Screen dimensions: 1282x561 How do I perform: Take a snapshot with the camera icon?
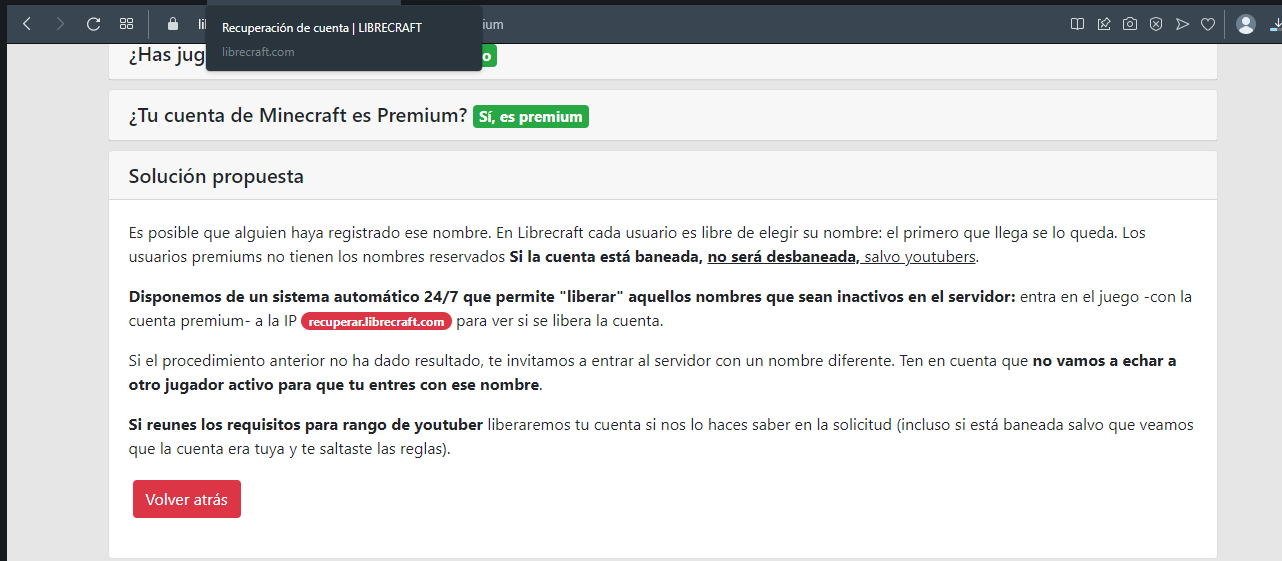click(x=1130, y=24)
